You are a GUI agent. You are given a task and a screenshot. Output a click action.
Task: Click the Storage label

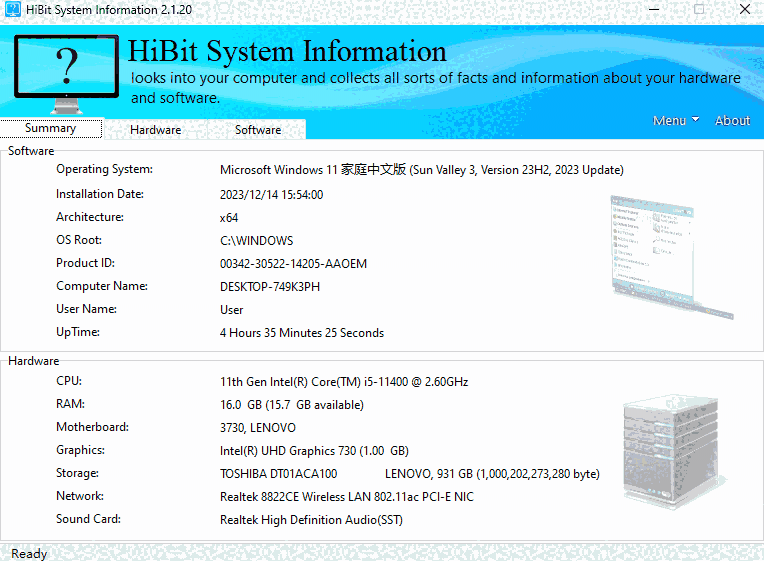coord(77,473)
